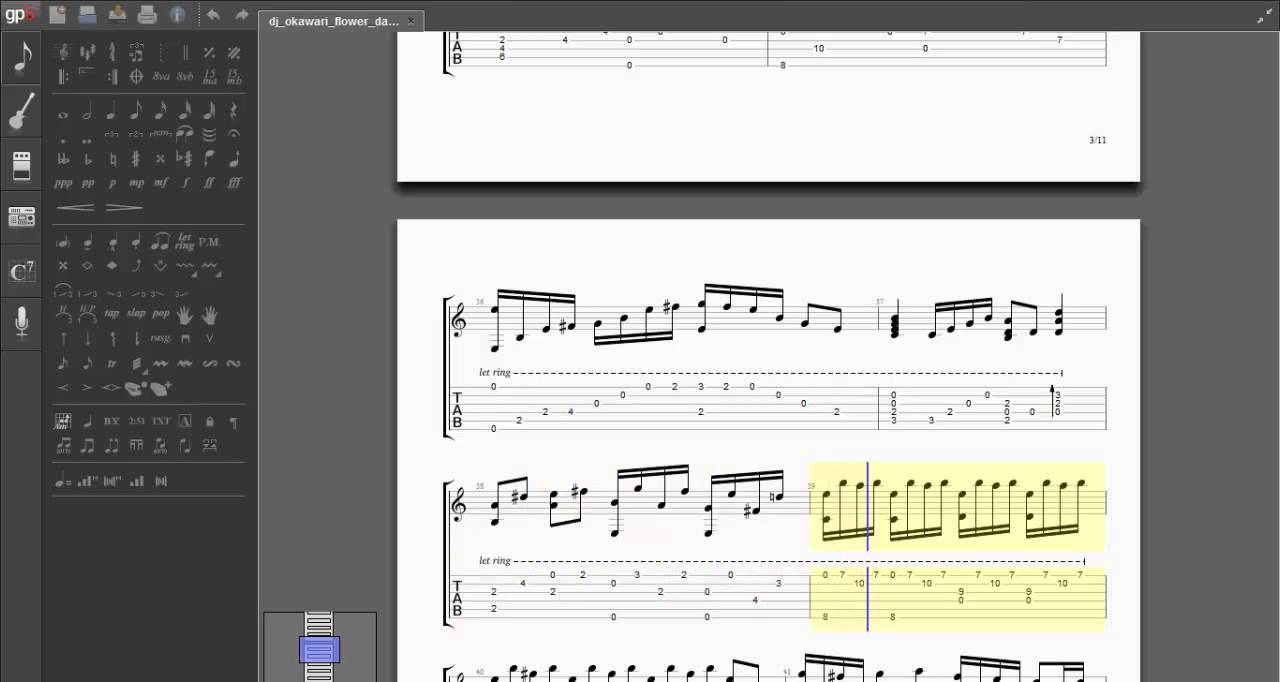Toggle let ring effect in palette
This screenshot has height=682, width=1280.
coord(185,242)
